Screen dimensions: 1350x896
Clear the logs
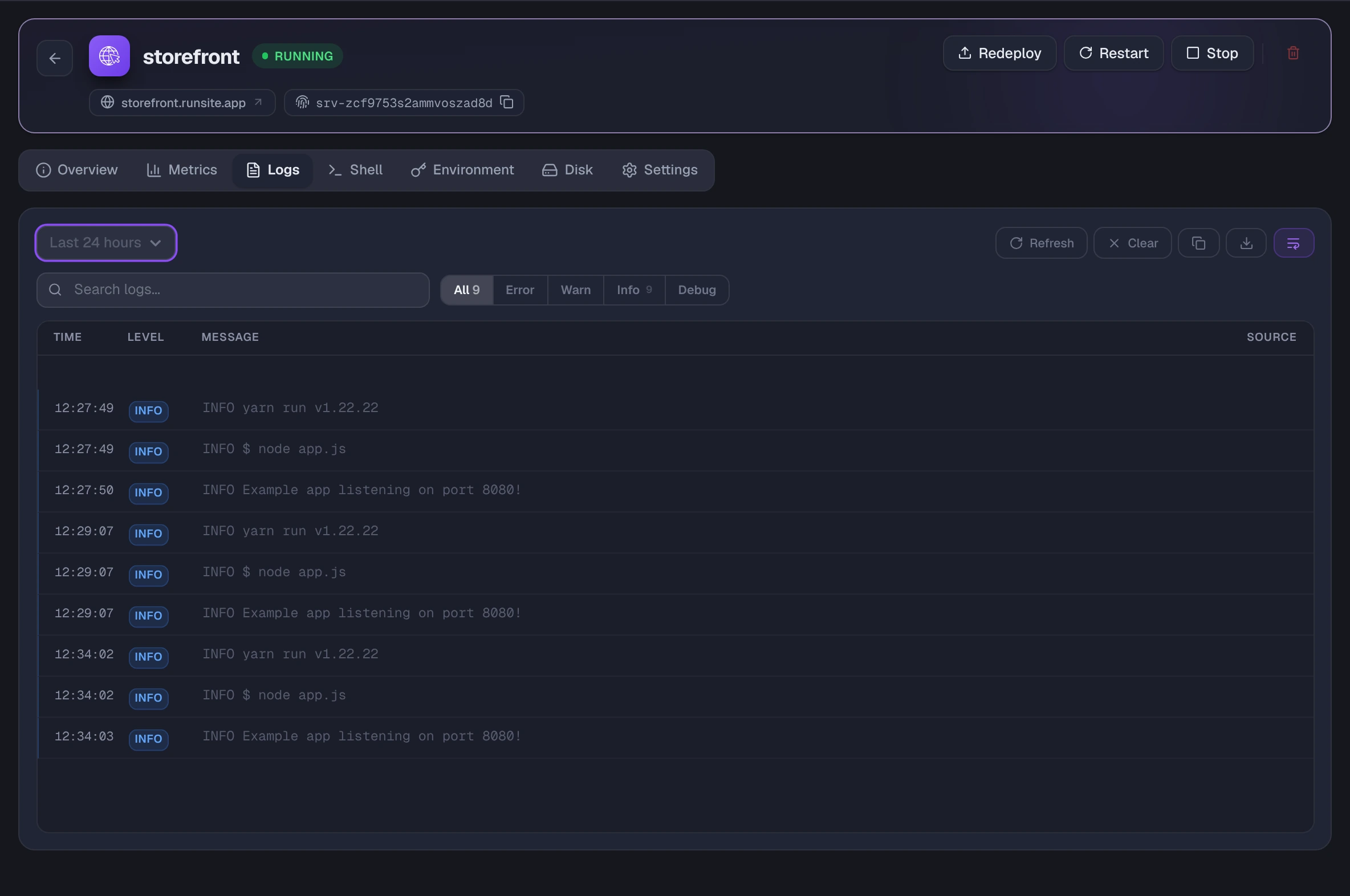pyautogui.click(x=1132, y=243)
